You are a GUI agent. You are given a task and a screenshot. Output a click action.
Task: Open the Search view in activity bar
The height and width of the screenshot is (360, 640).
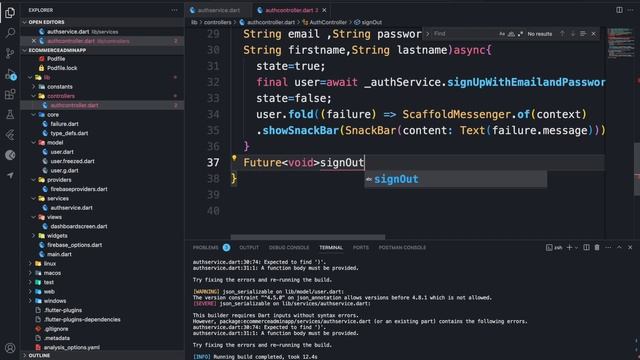pyautogui.click(x=10, y=33)
